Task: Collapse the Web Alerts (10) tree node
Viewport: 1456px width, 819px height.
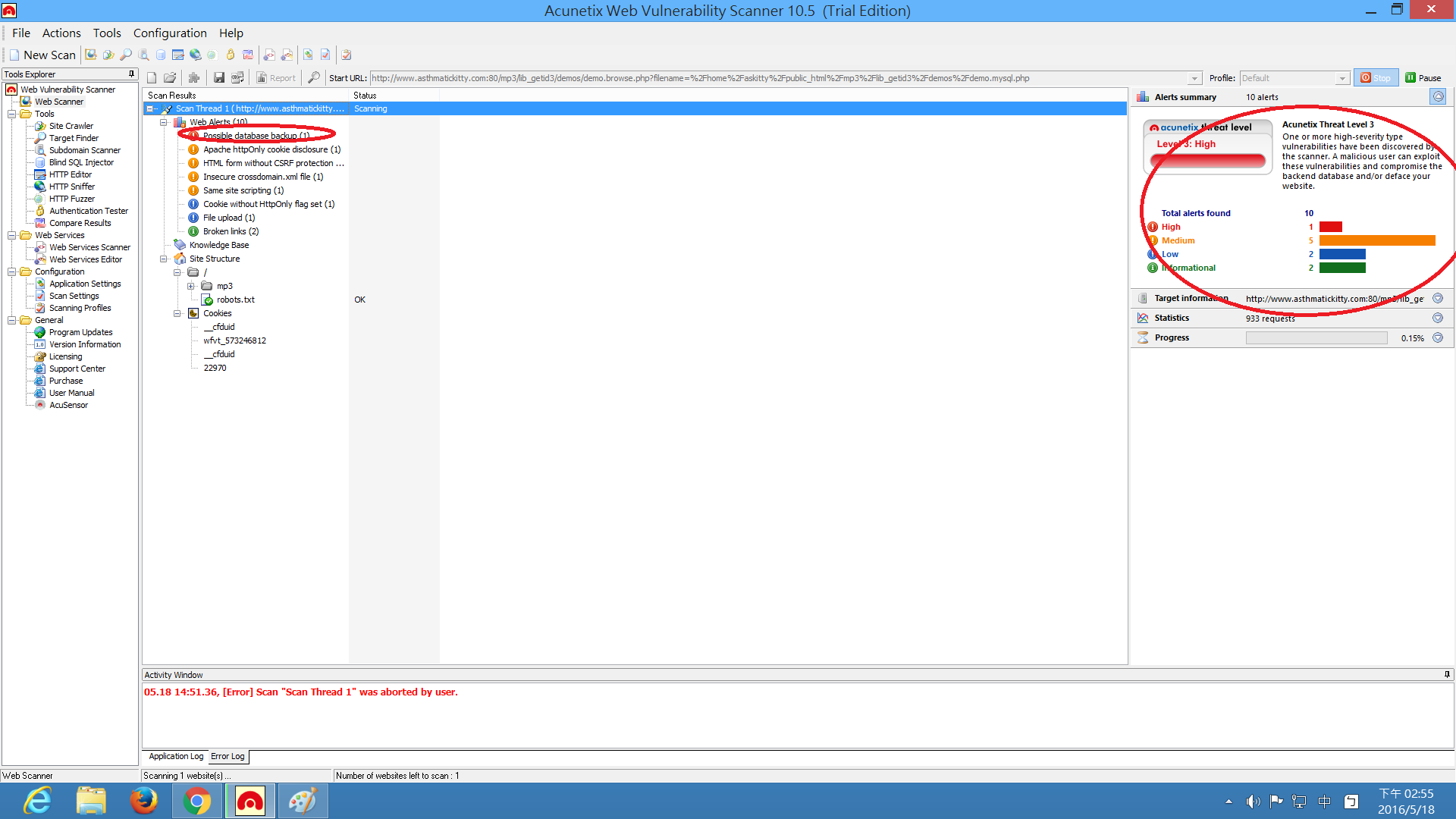Action: coord(163,122)
